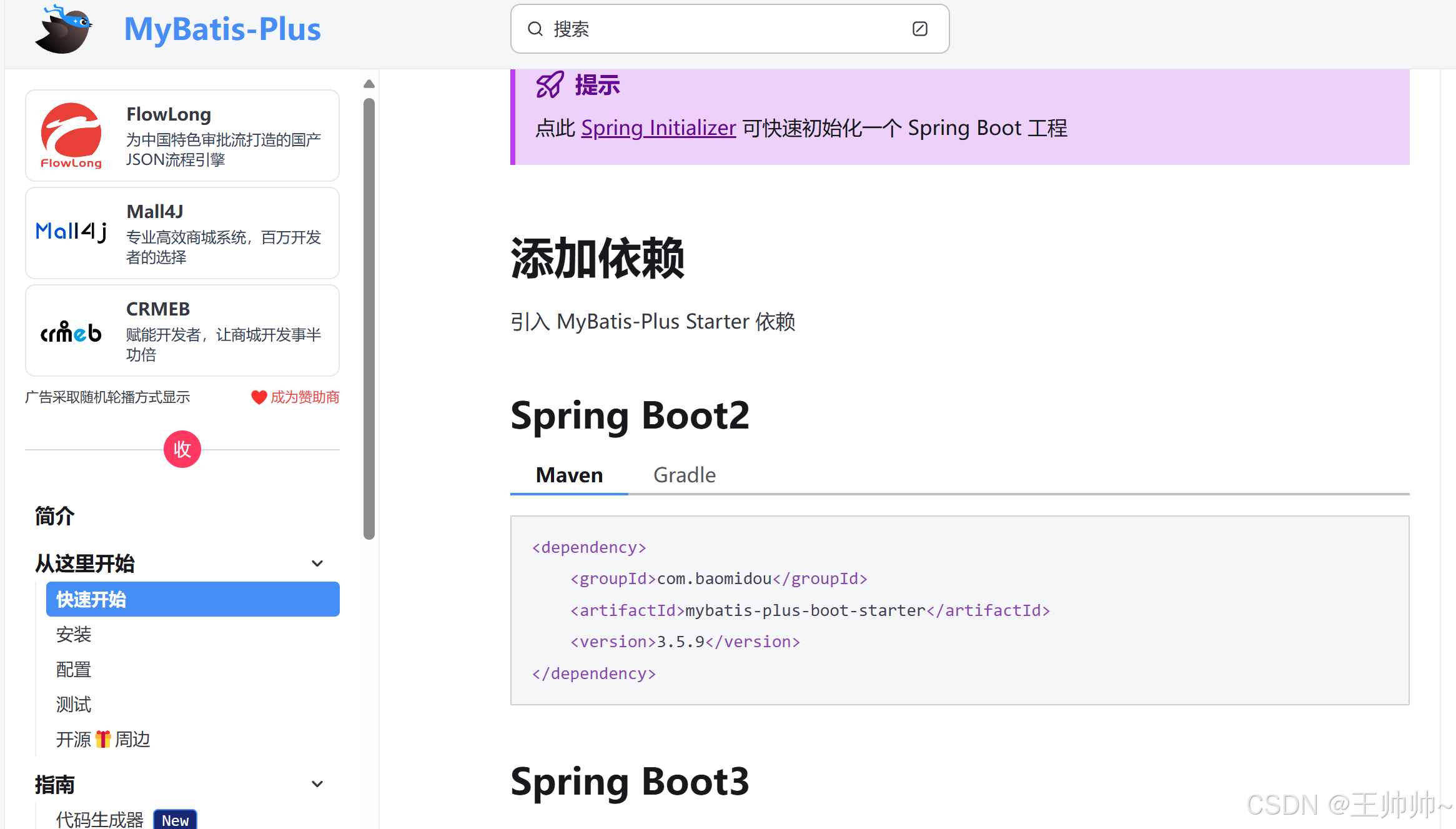Click the red heart icon by 成为赞助商
Screen dimensions: 1456x829
click(259, 397)
